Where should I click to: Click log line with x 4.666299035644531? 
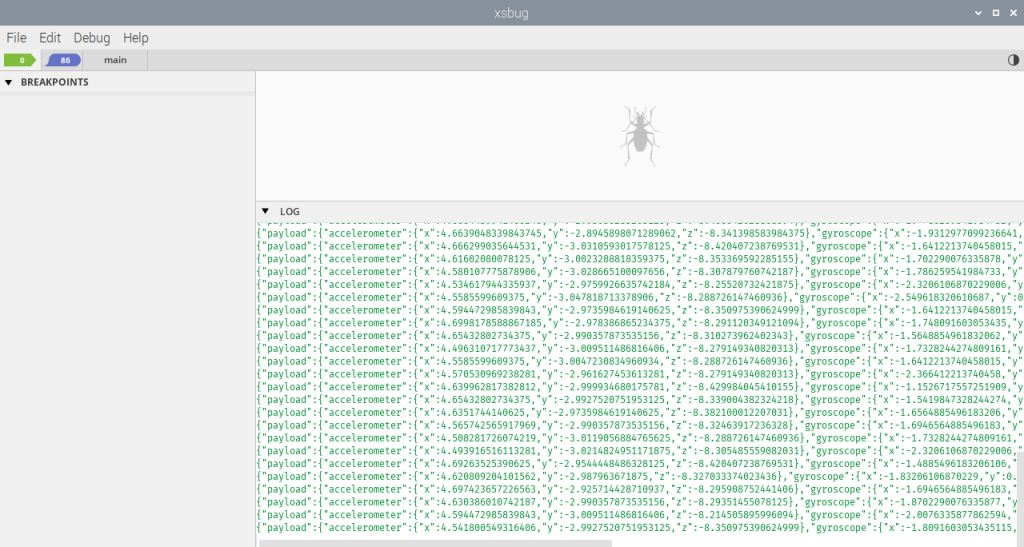click(640, 246)
